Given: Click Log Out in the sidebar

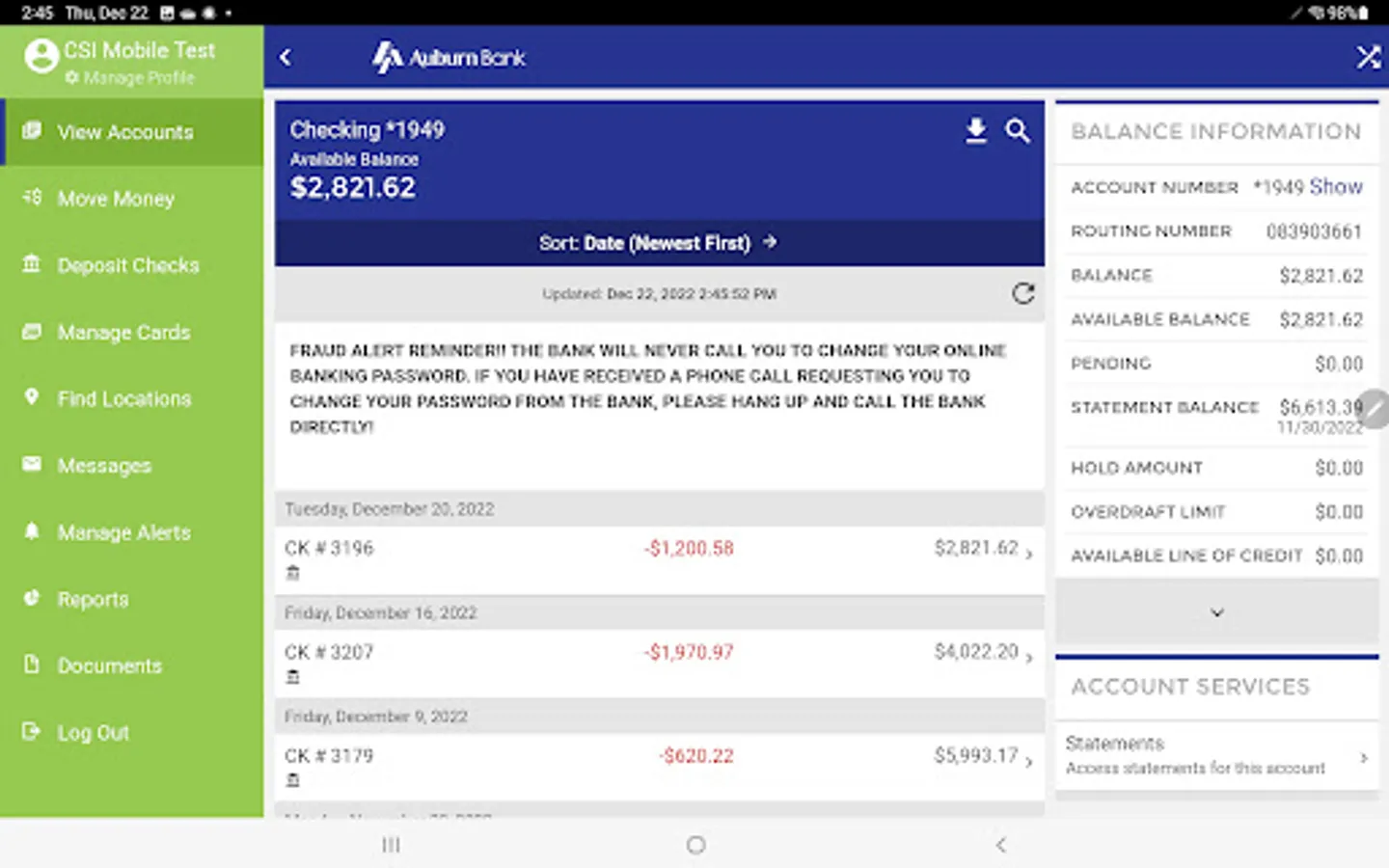Looking at the screenshot, I should (x=132, y=733).
